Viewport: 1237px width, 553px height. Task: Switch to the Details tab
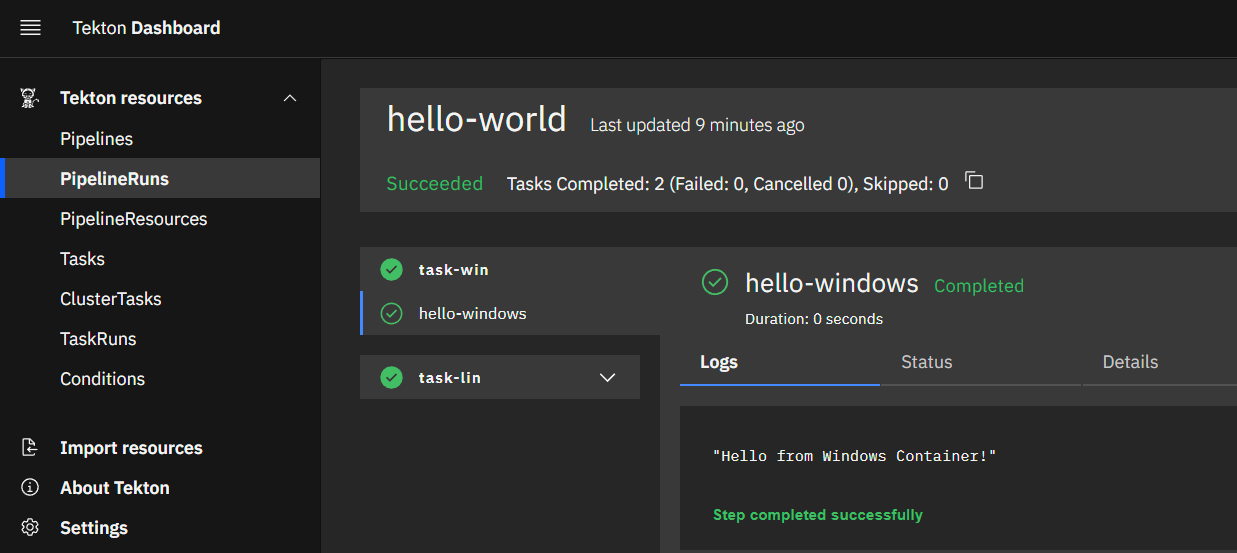pyautogui.click(x=1159, y=362)
